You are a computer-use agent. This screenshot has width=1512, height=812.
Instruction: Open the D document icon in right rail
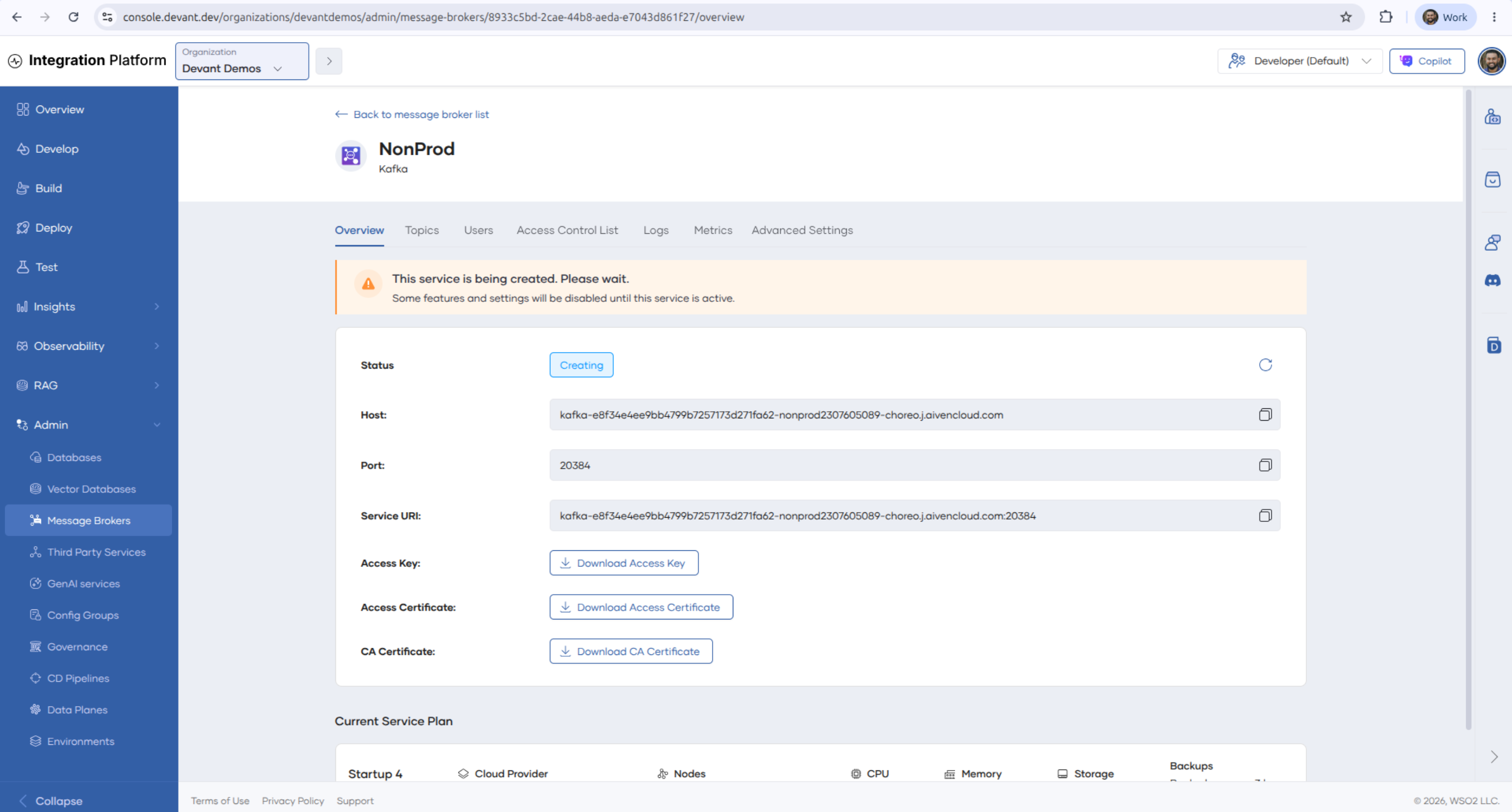1493,345
